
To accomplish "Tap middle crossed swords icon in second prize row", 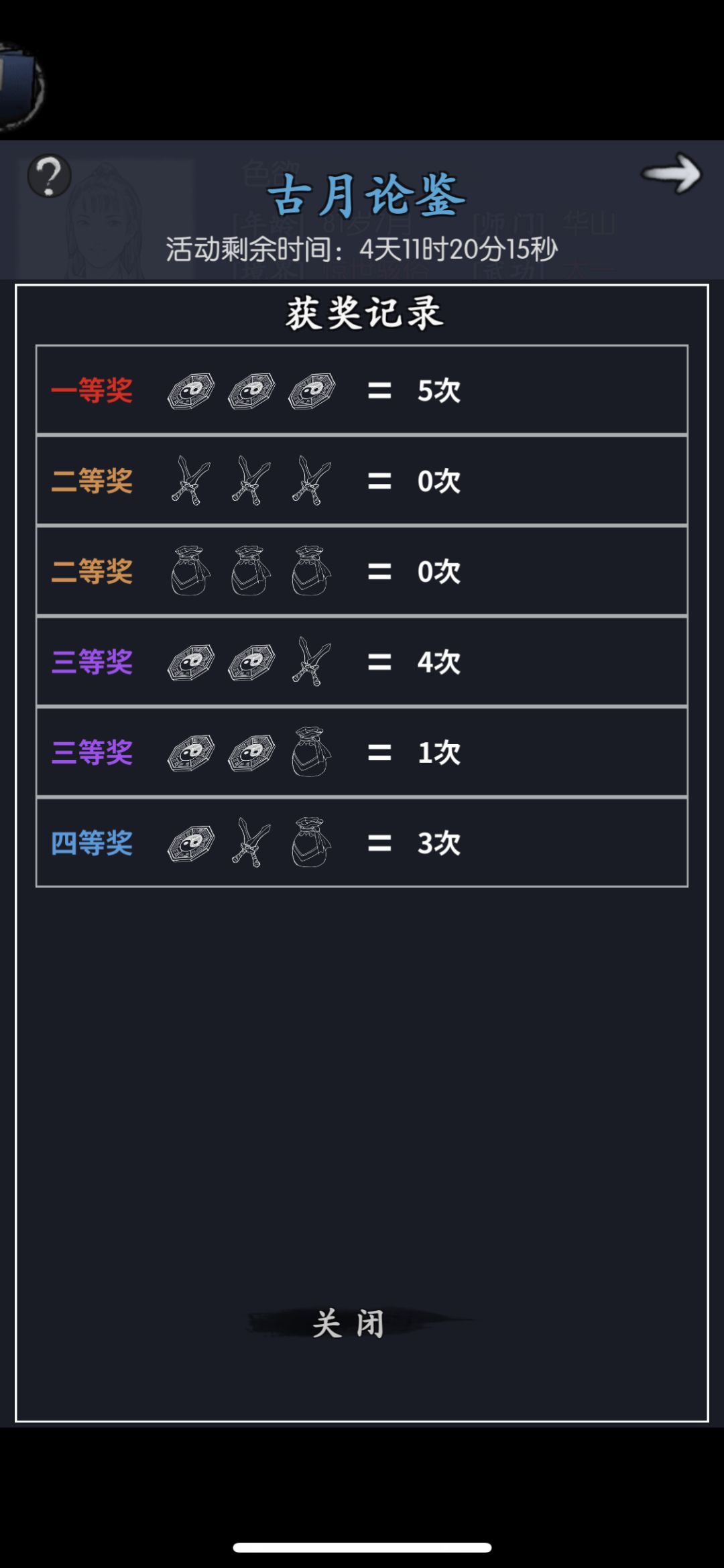I will click(x=251, y=481).
